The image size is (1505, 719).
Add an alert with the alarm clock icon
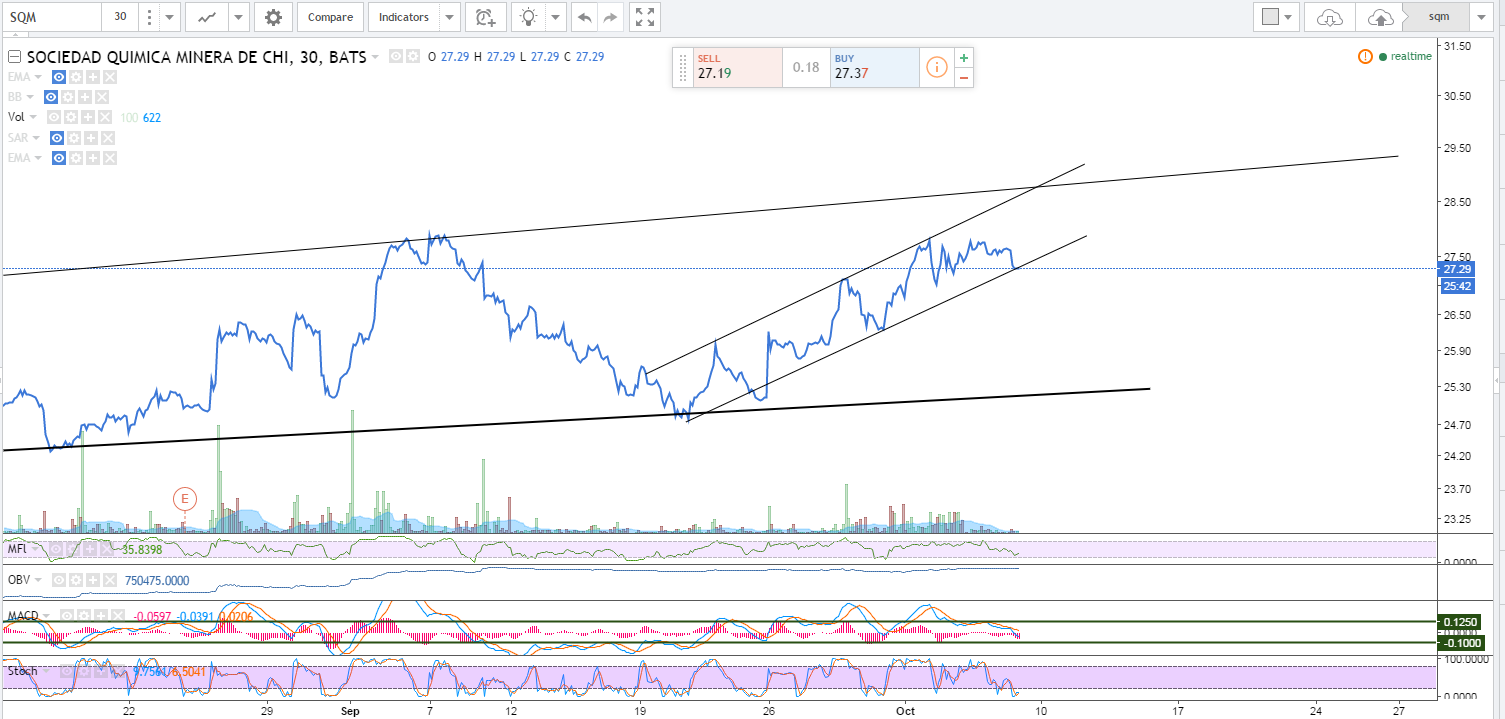click(485, 17)
